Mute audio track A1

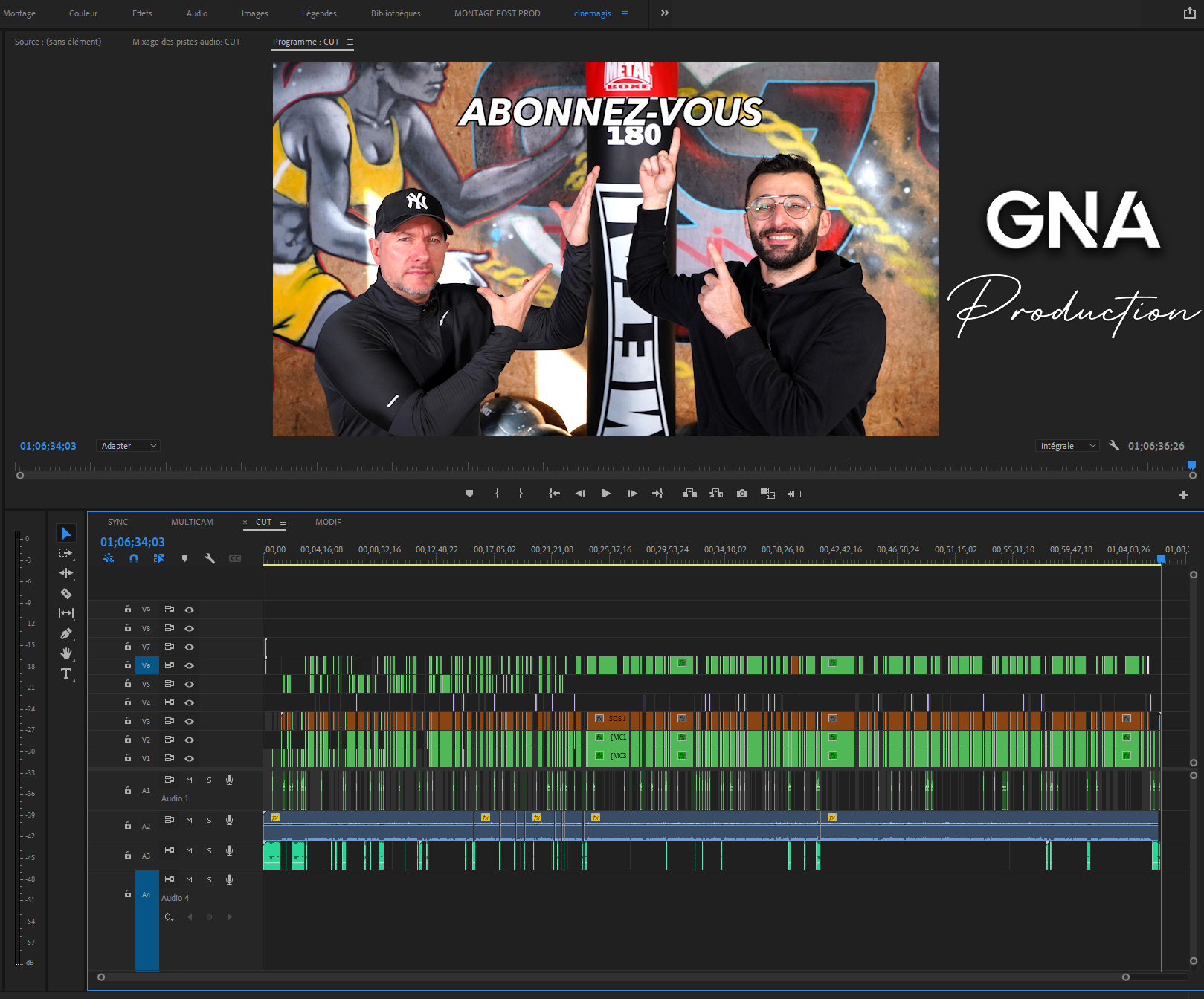pyautogui.click(x=189, y=780)
